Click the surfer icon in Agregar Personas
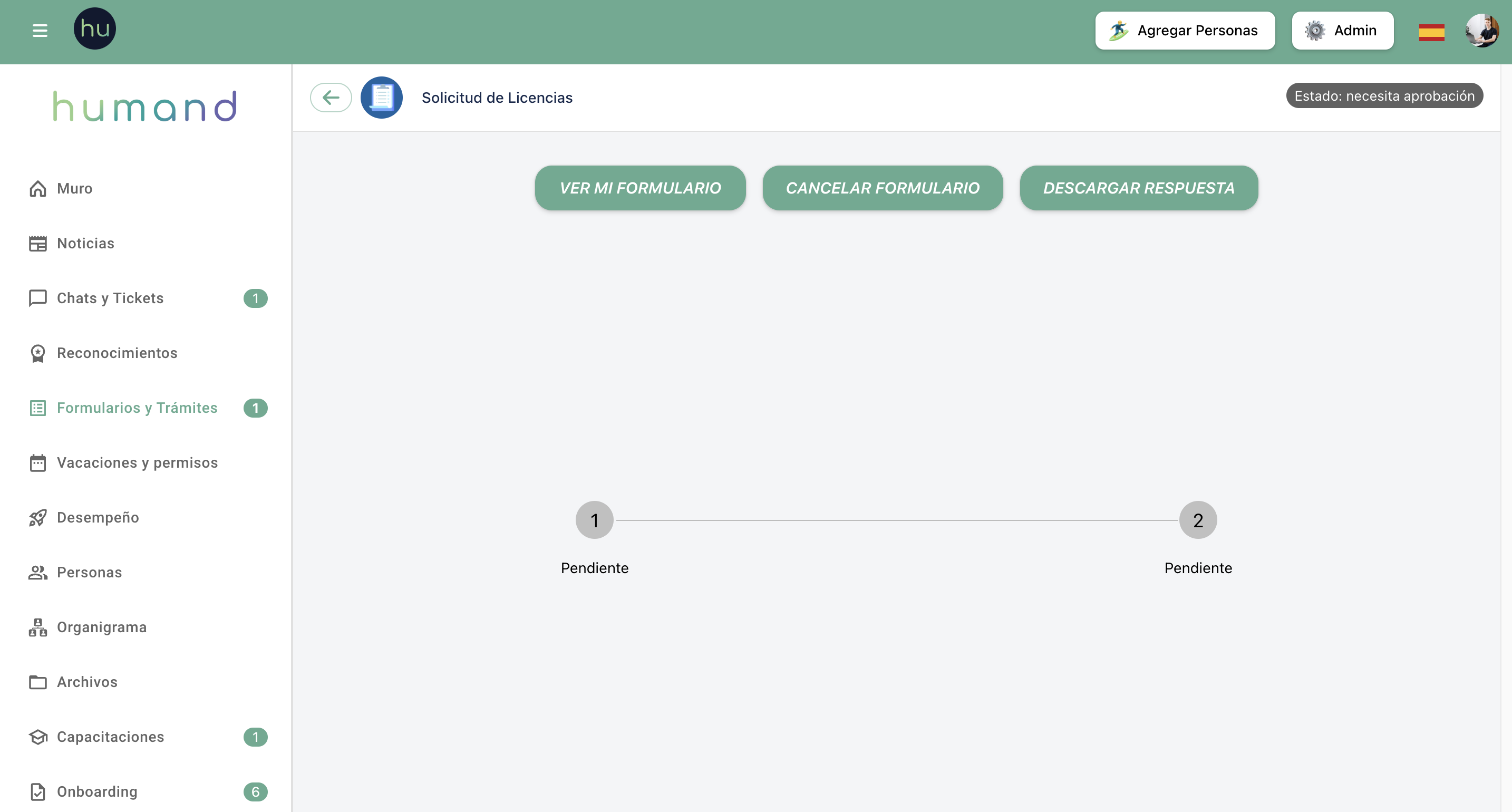The height and width of the screenshot is (812, 1512). (x=1119, y=31)
